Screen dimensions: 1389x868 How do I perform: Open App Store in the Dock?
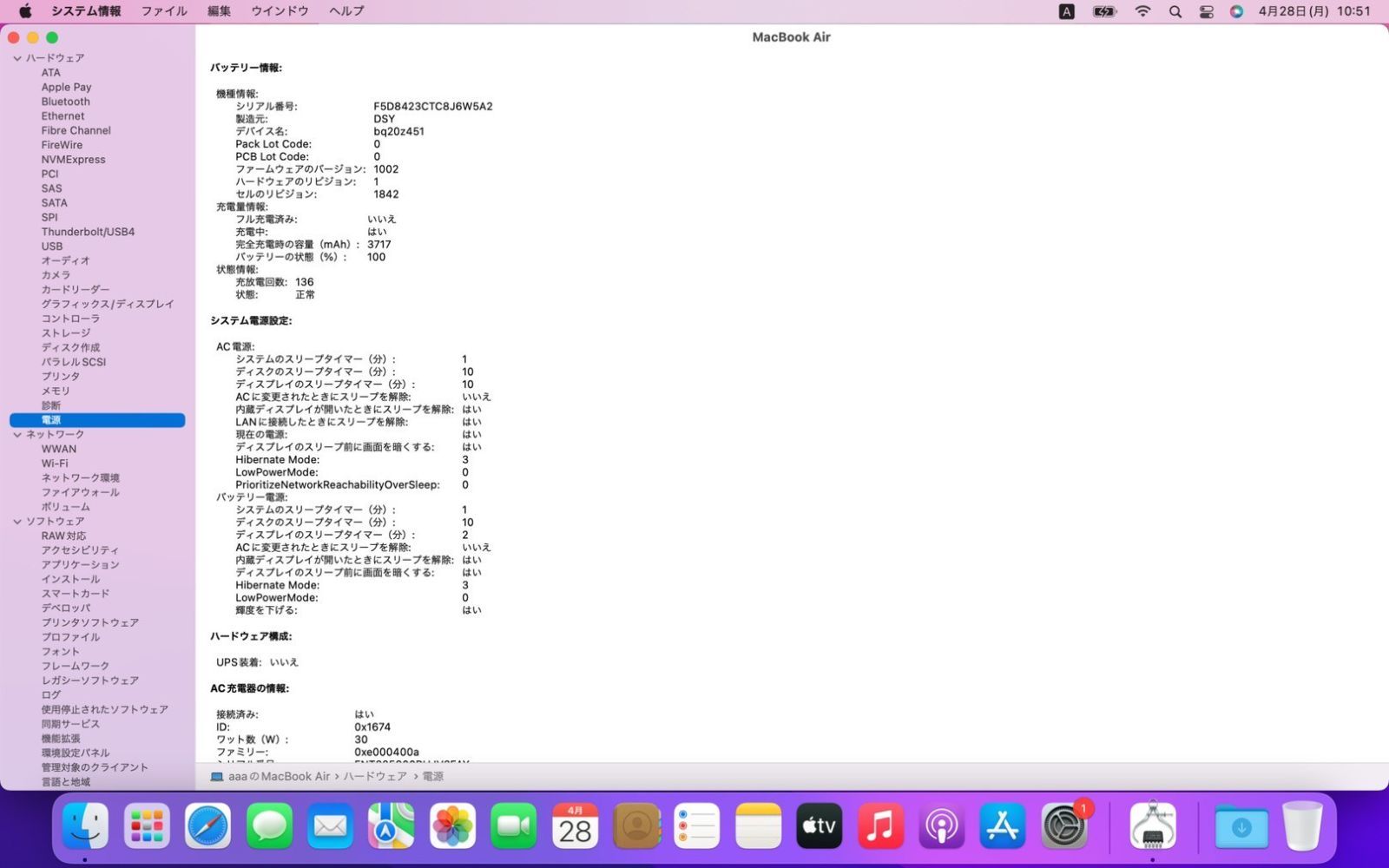[x=1003, y=825]
